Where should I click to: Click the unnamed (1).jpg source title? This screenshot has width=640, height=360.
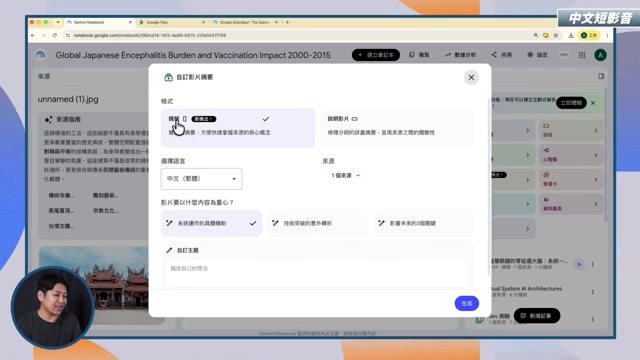(68, 99)
